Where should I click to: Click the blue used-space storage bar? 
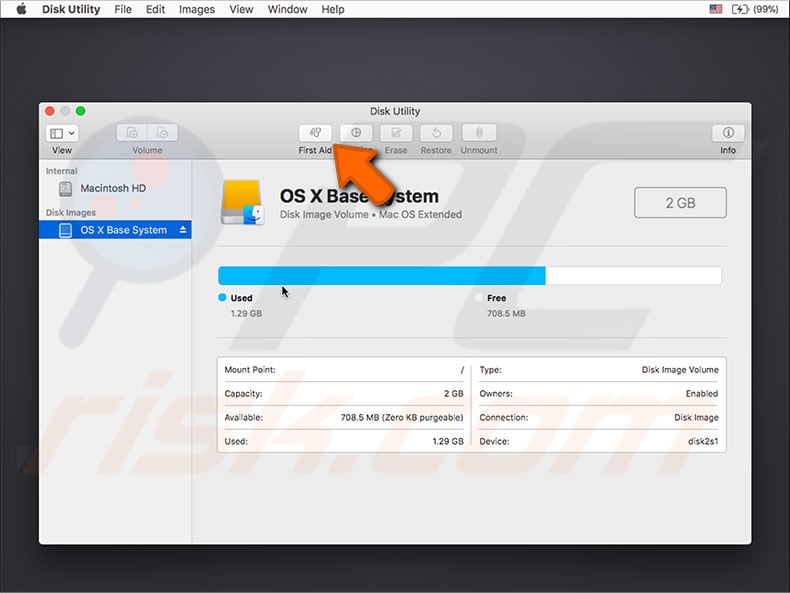[381, 276]
